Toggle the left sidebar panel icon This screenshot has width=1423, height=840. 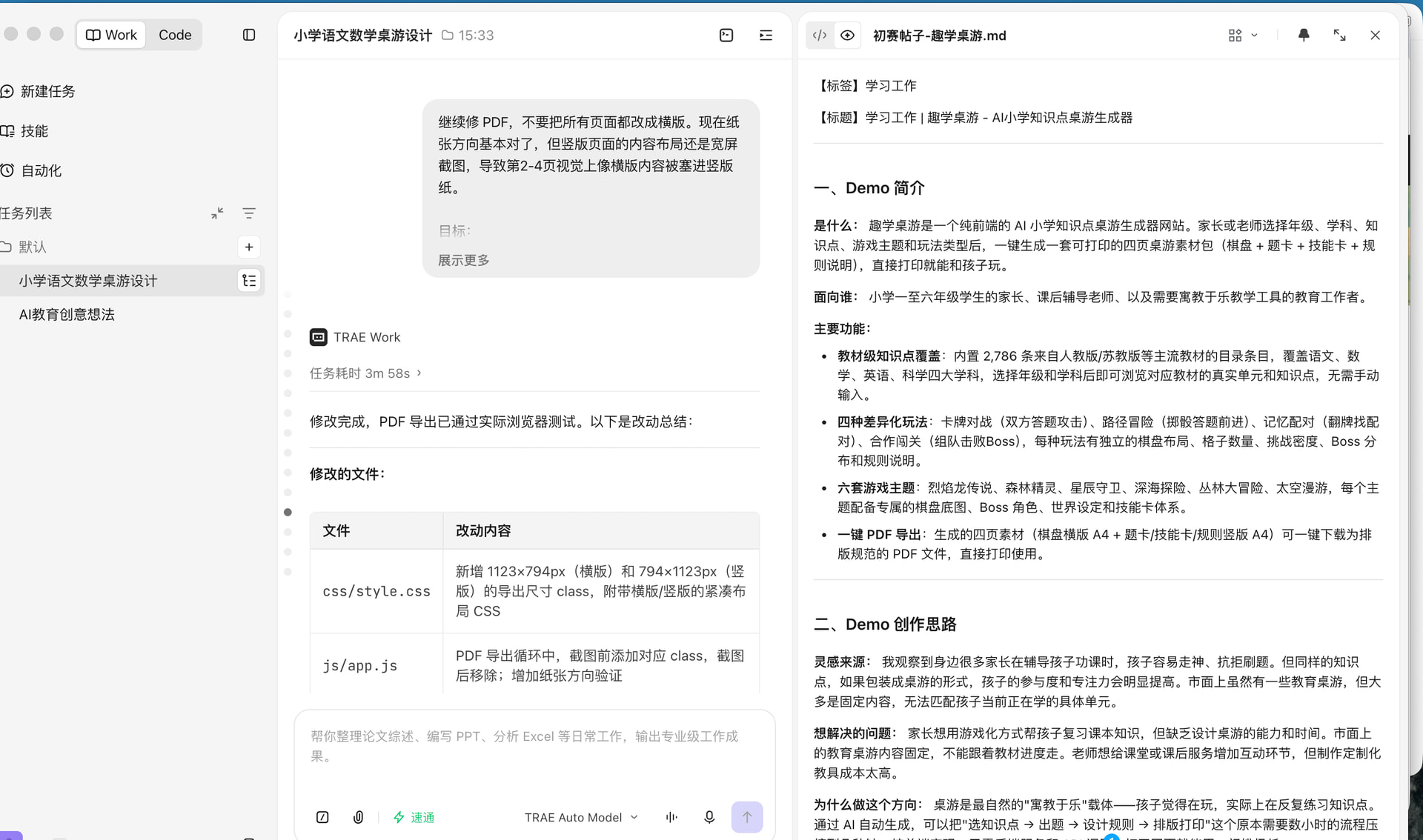[249, 35]
